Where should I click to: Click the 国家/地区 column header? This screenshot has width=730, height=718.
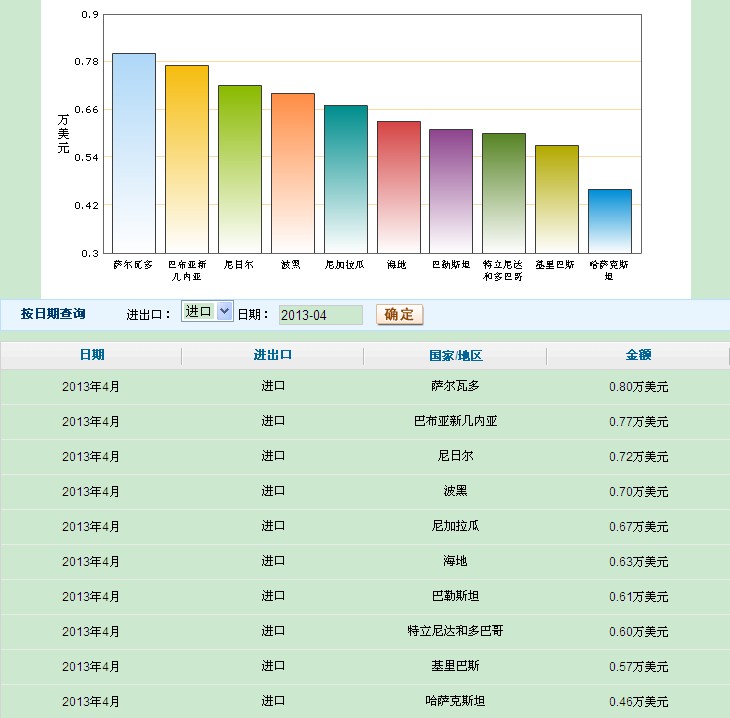point(455,356)
